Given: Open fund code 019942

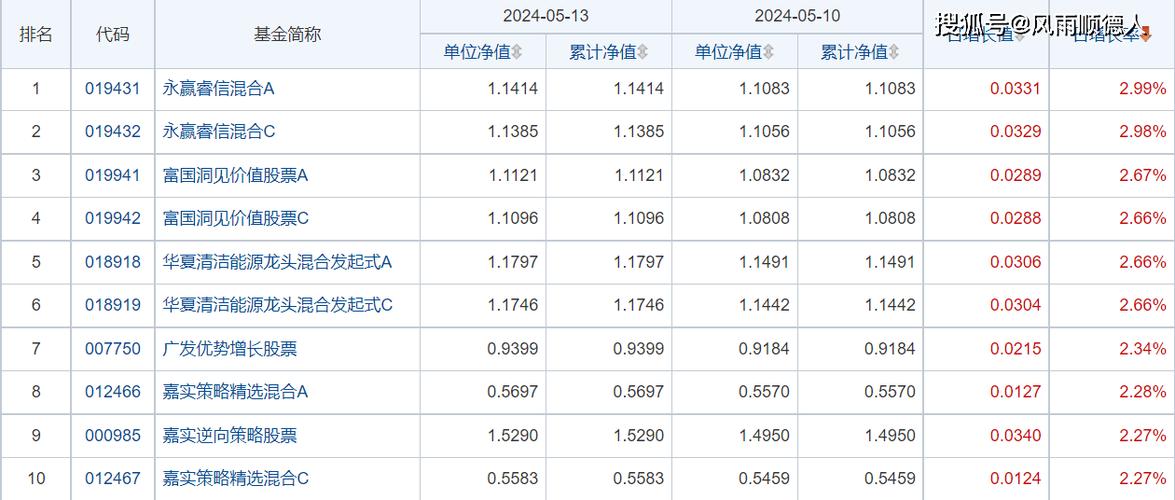Looking at the screenshot, I should (112, 219).
